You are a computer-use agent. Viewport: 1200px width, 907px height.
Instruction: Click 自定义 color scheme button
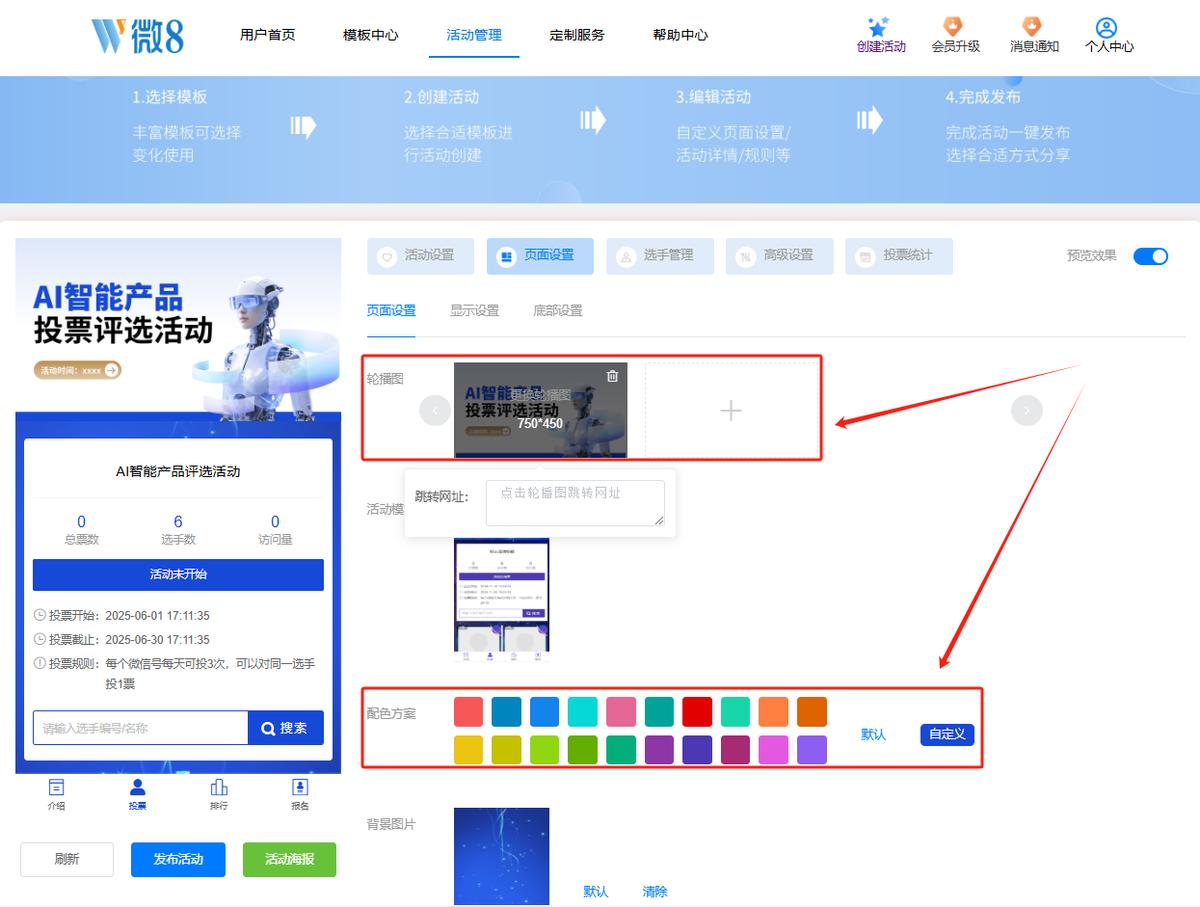(x=947, y=734)
